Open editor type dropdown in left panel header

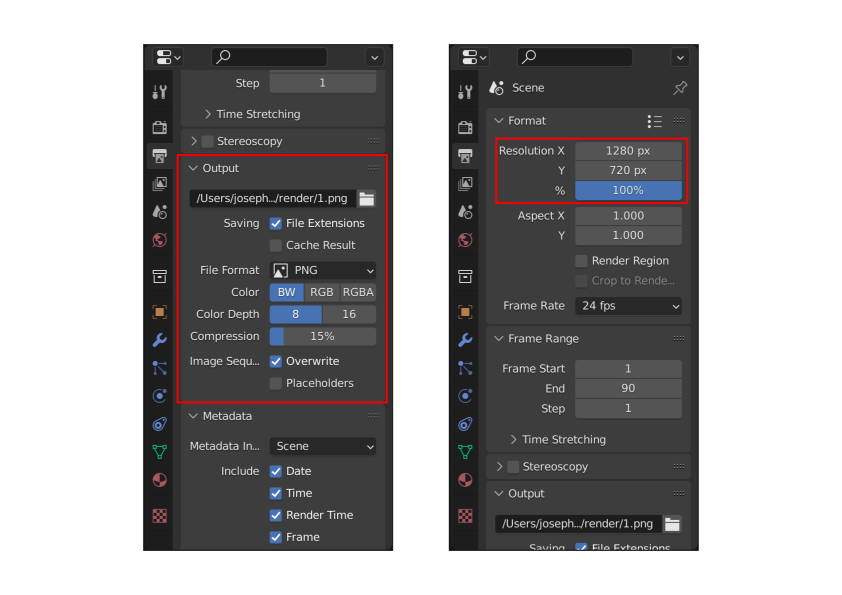point(168,57)
